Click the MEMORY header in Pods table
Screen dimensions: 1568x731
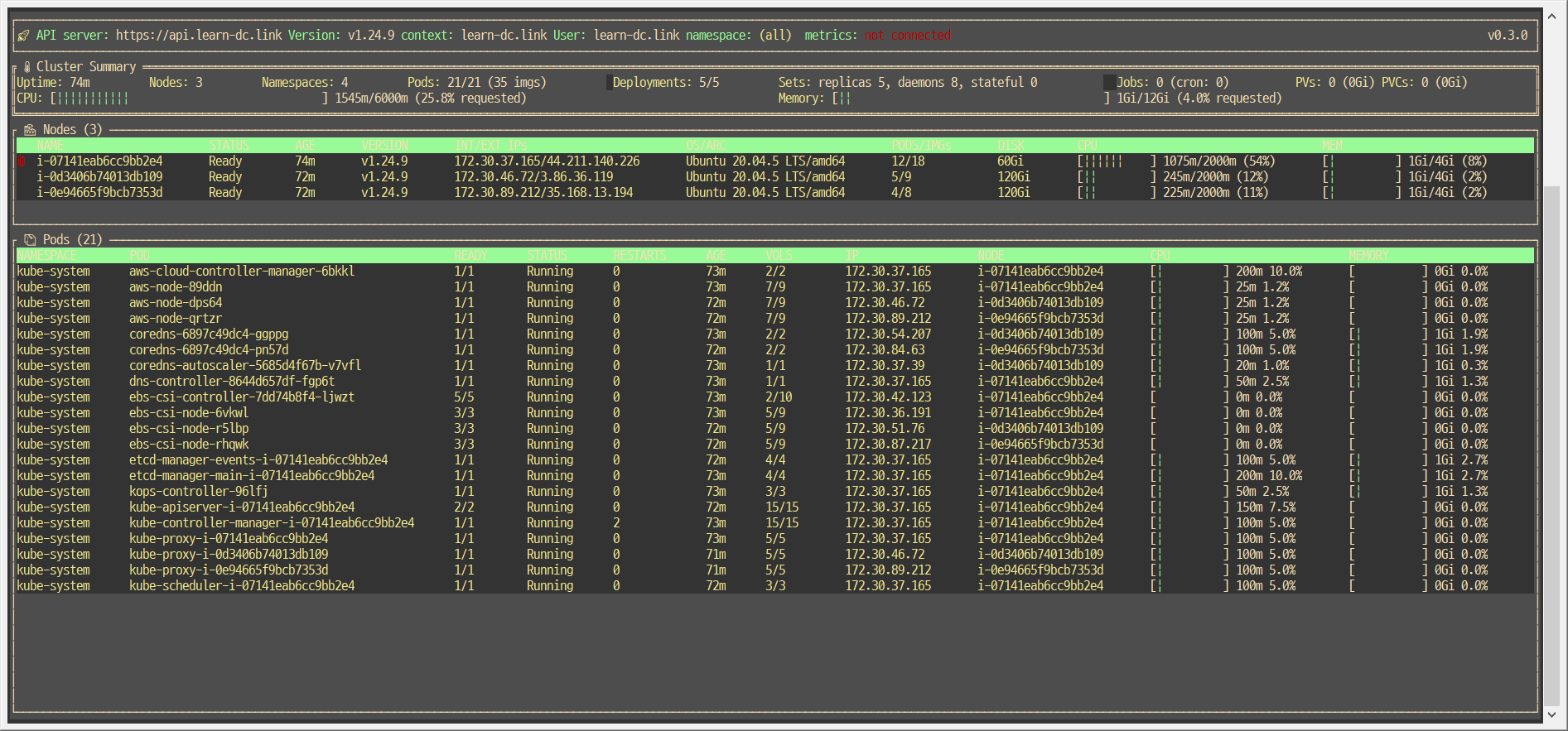[x=1368, y=256]
